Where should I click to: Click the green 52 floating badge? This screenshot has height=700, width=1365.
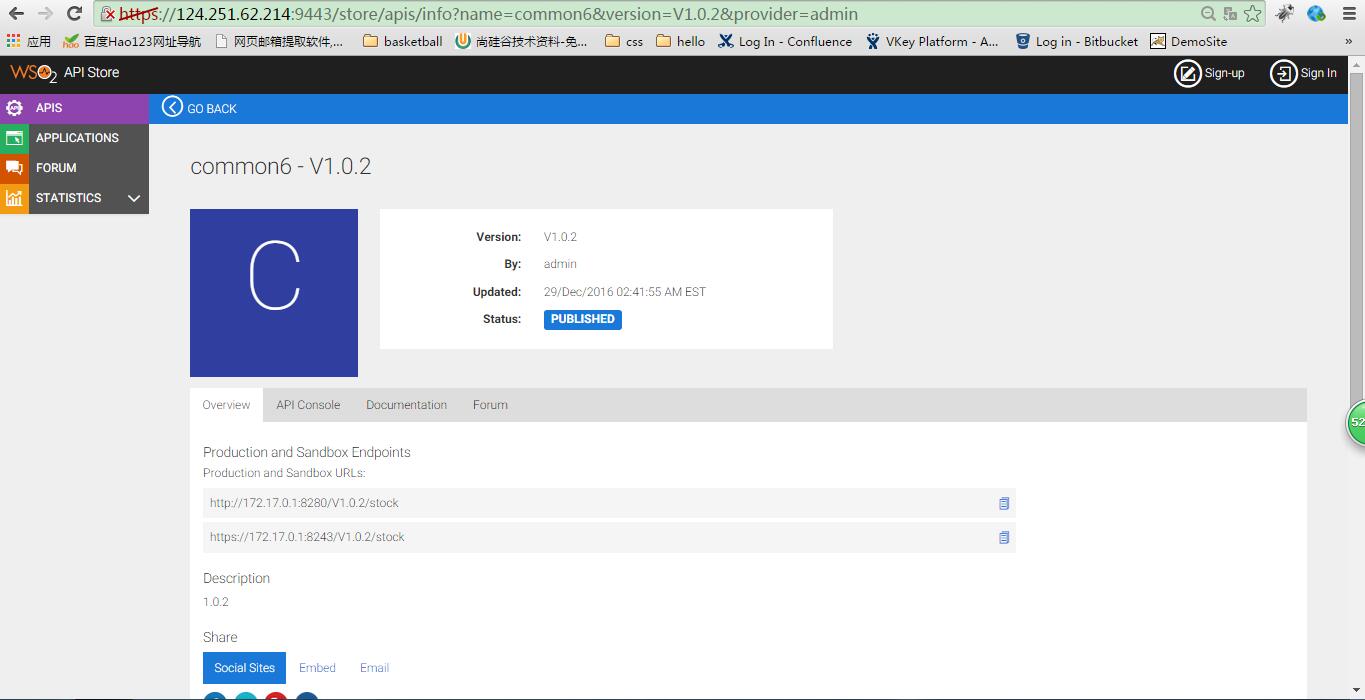1355,422
